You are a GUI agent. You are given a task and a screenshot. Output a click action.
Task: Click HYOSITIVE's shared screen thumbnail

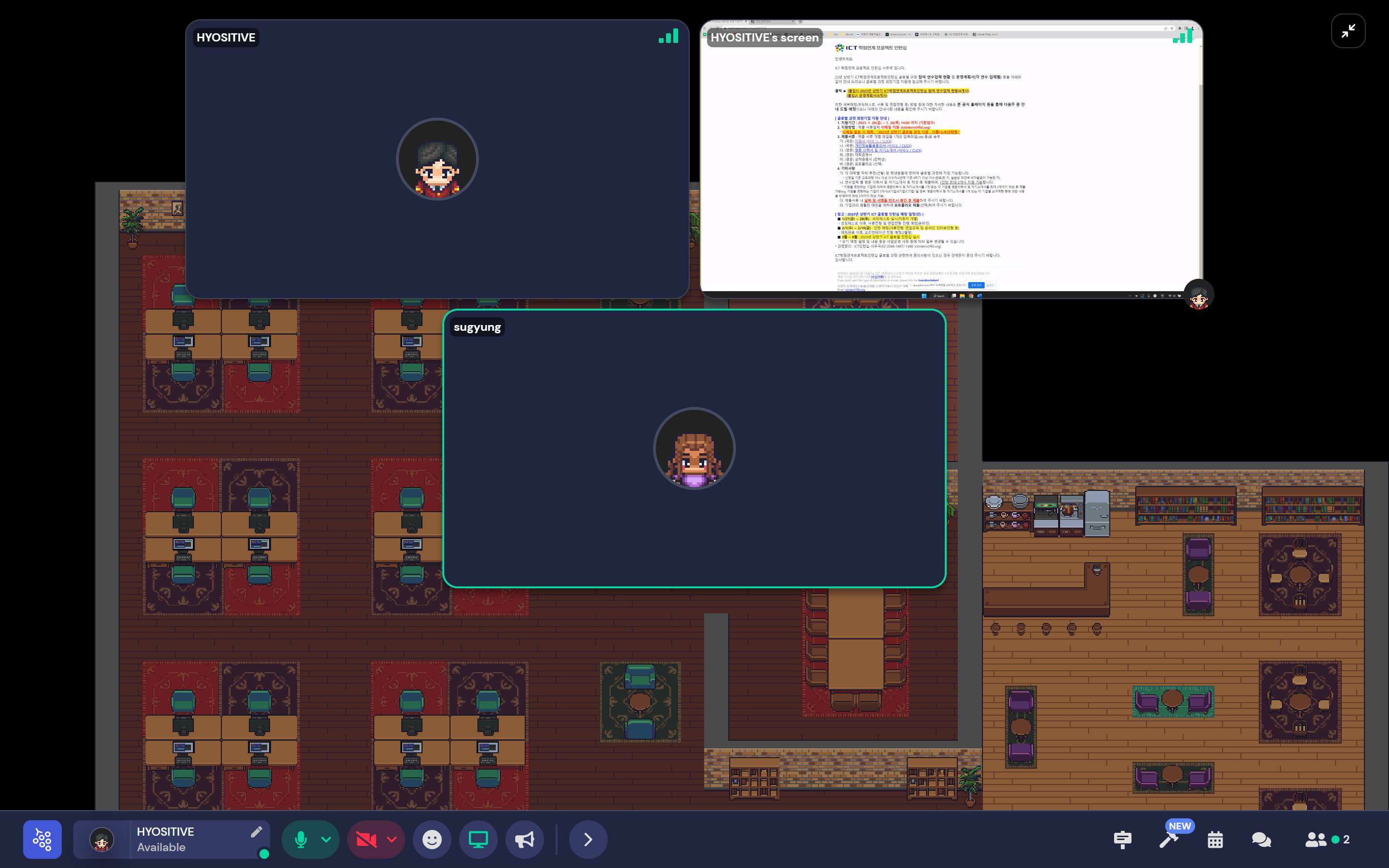pyautogui.click(x=951, y=160)
